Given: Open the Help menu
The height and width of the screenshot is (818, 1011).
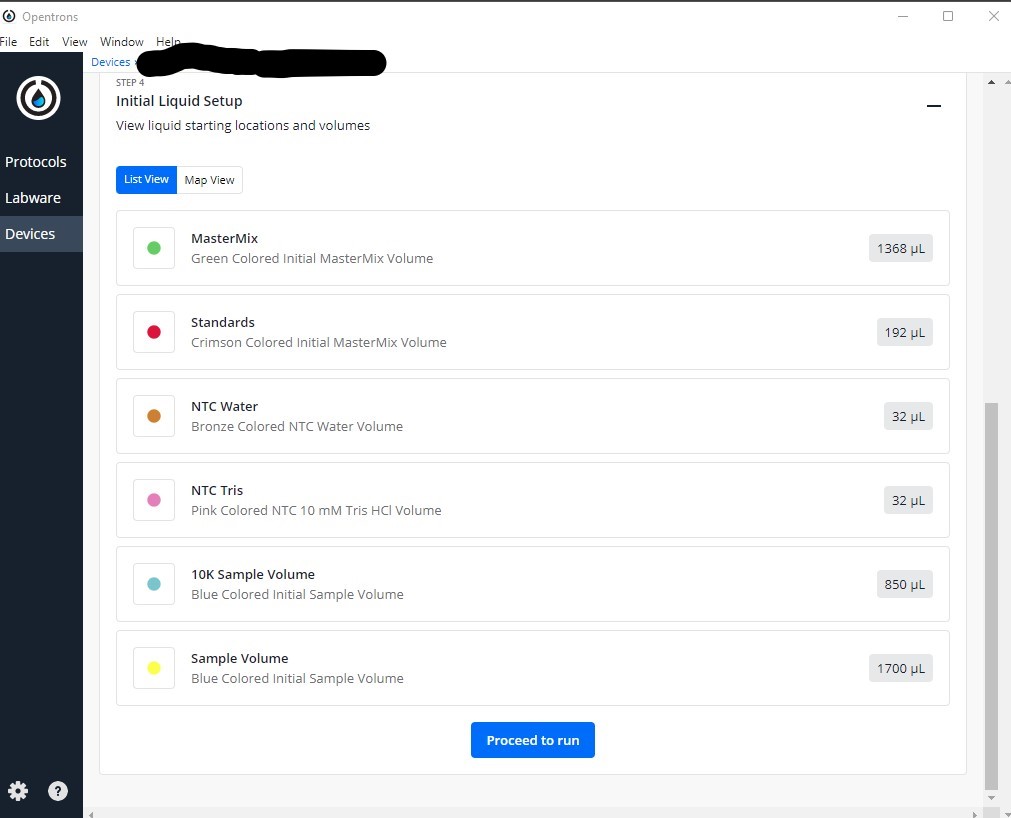Looking at the screenshot, I should pyautogui.click(x=168, y=42).
